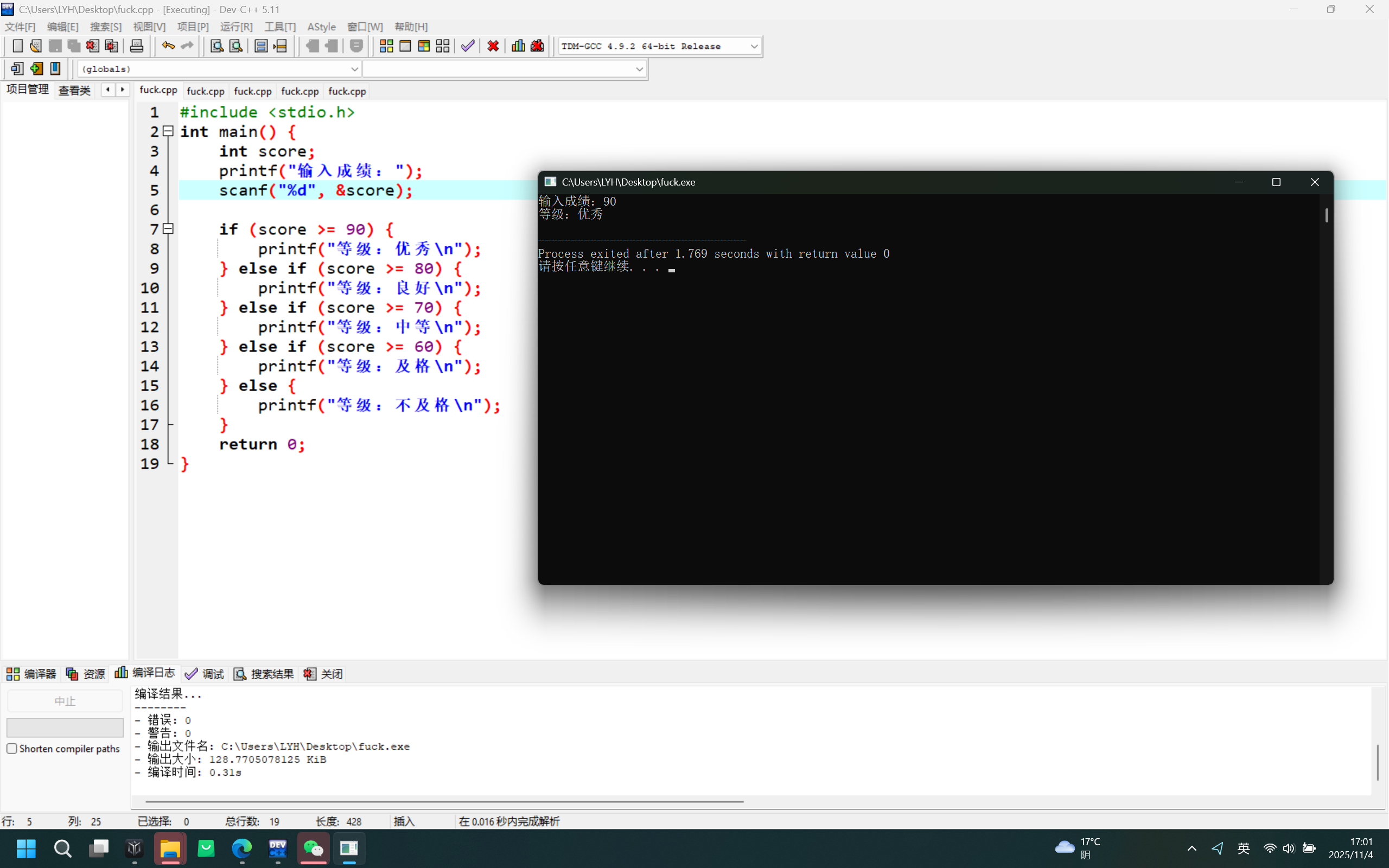The width and height of the screenshot is (1389, 868).
Task: Click the red X stop execution icon
Action: tap(493, 46)
